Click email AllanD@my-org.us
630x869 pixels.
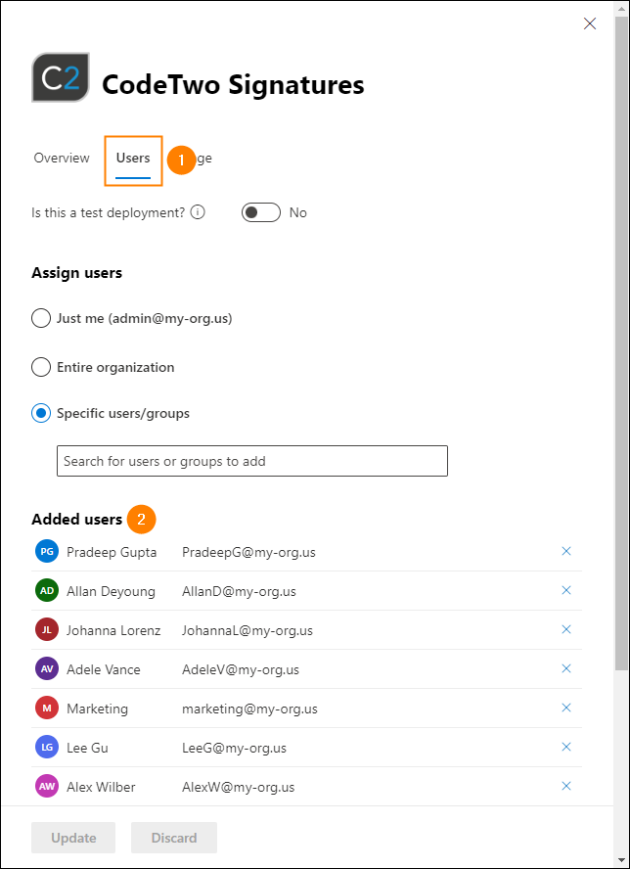click(239, 591)
